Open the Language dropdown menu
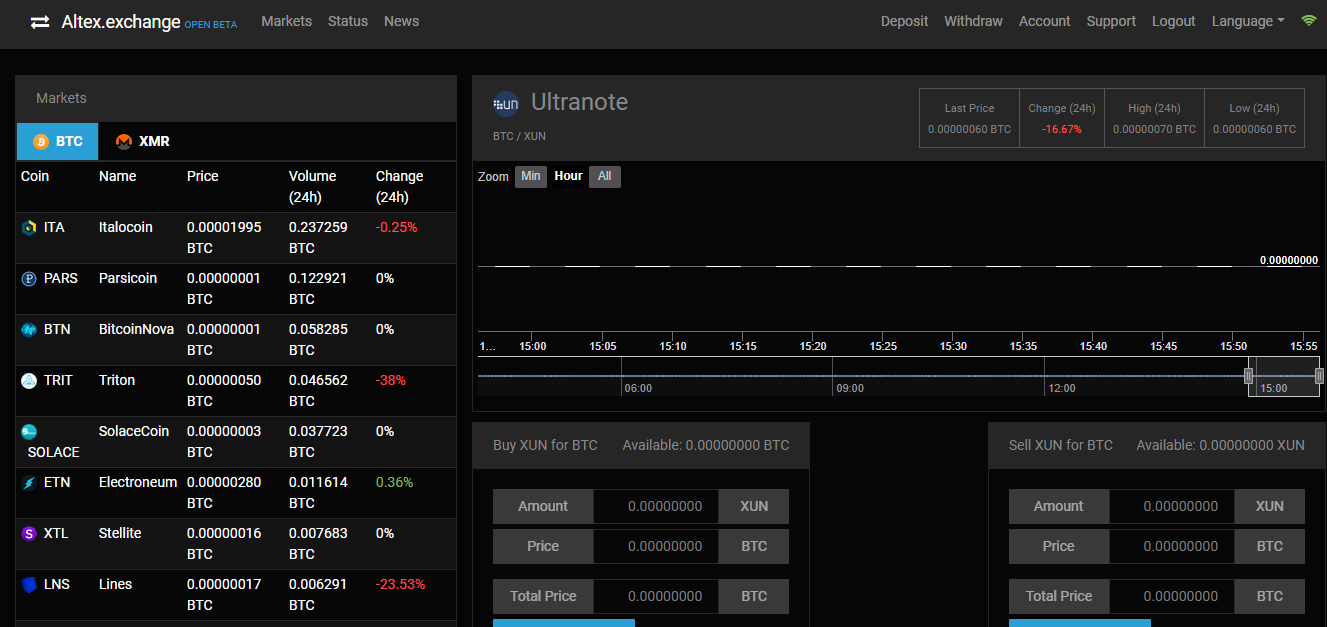1327x627 pixels. (x=1248, y=21)
